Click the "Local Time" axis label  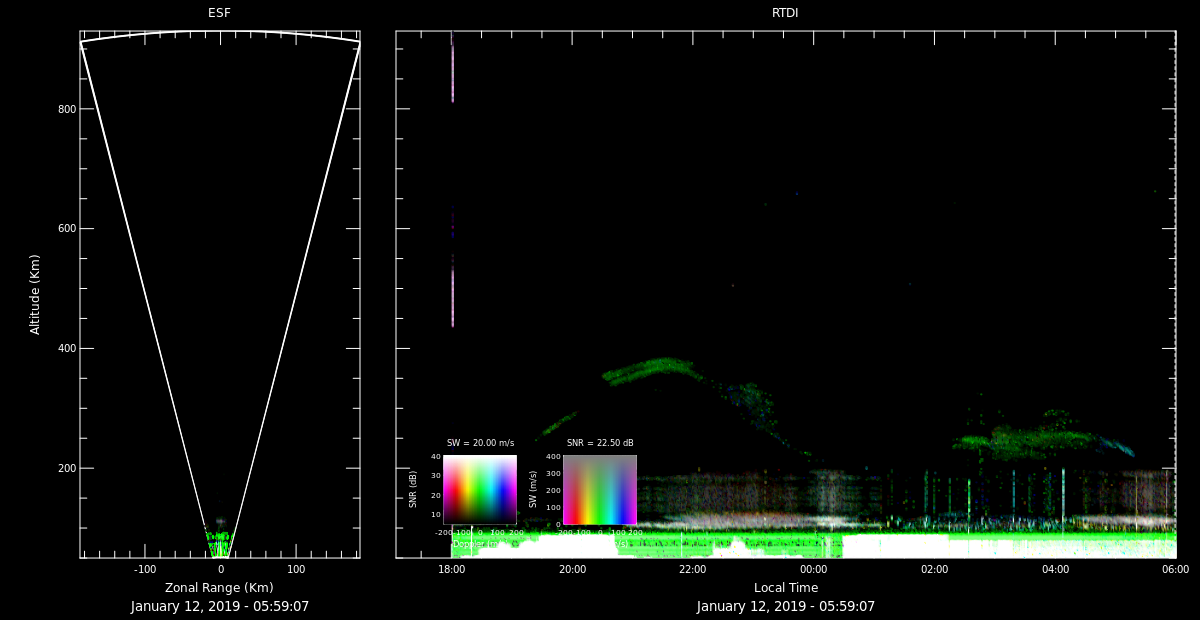785,588
